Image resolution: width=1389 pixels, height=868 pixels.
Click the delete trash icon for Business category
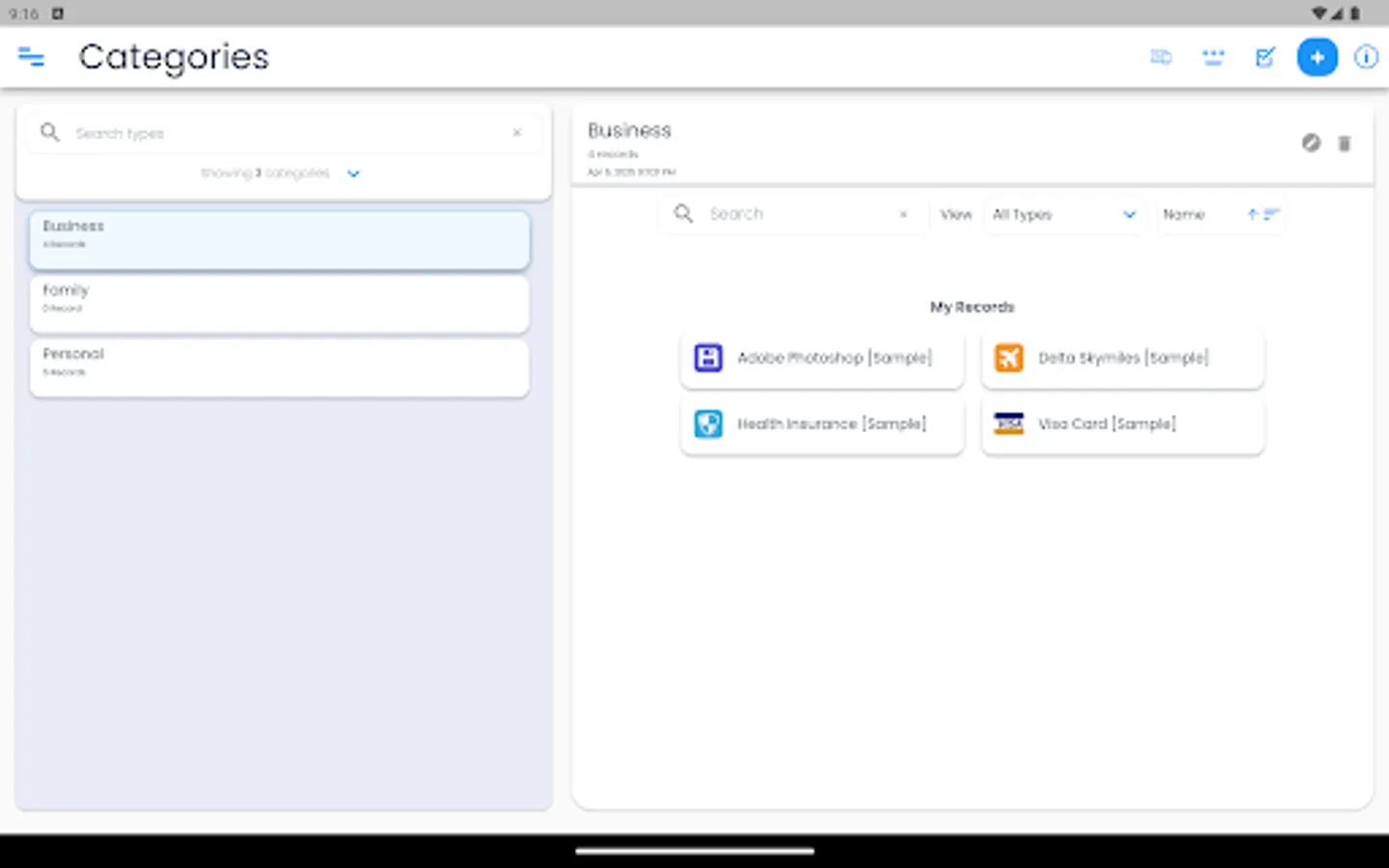[x=1345, y=143]
